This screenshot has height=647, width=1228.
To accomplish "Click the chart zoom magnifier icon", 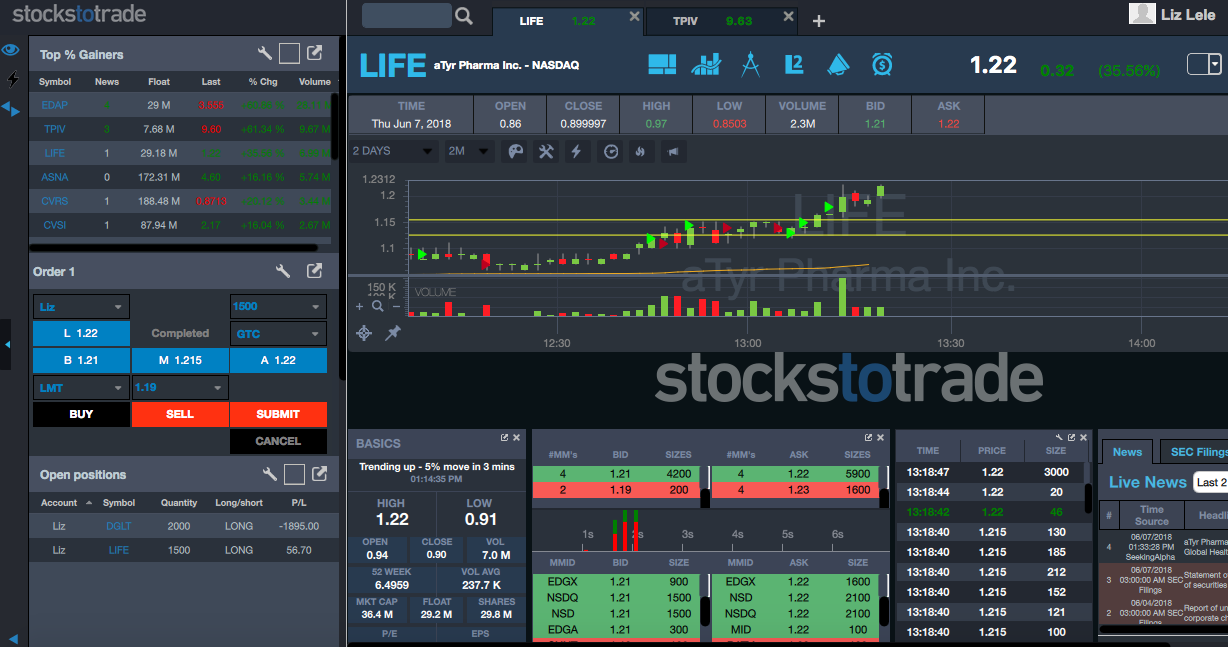I will (x=378, y=306).
